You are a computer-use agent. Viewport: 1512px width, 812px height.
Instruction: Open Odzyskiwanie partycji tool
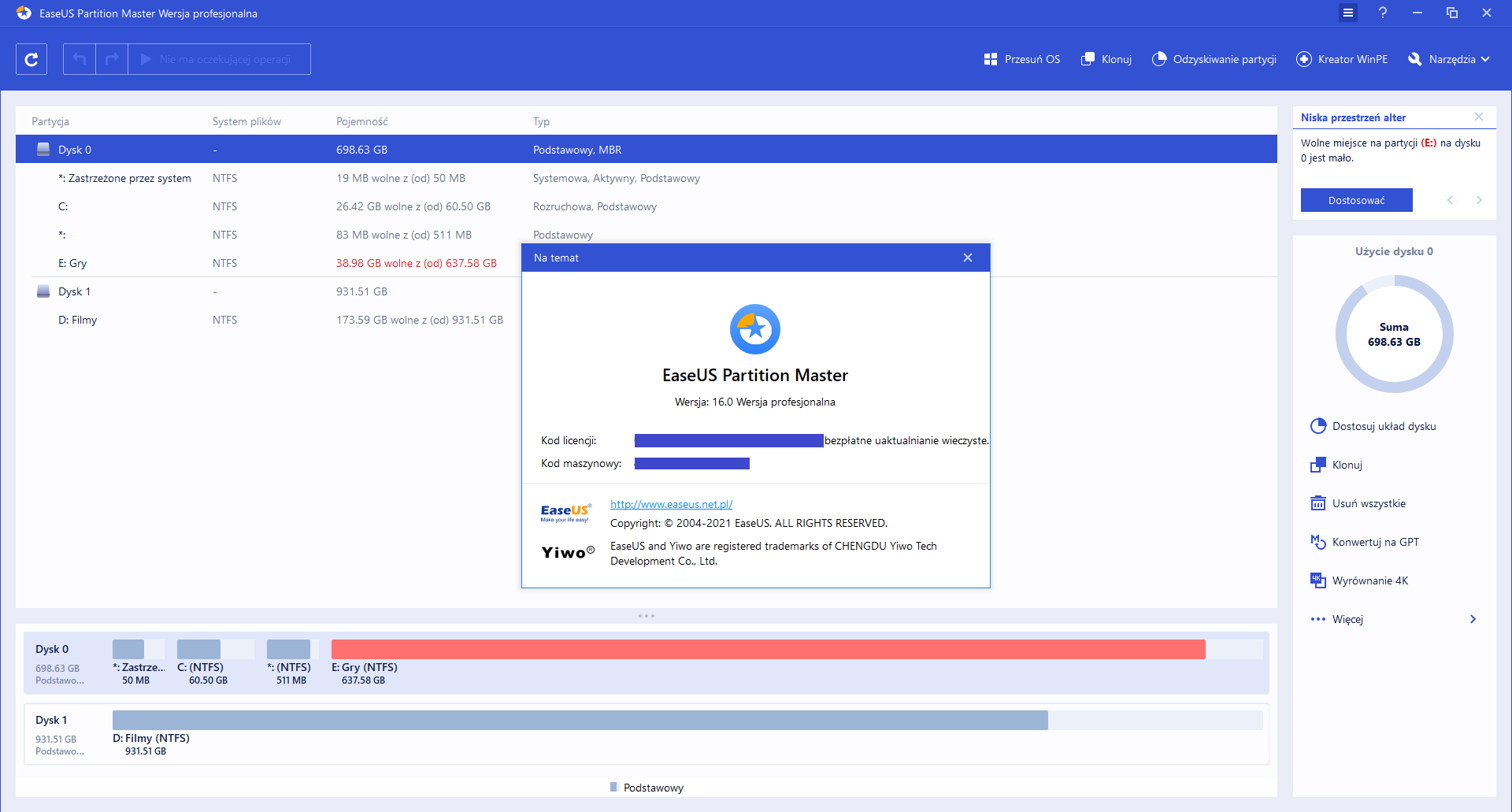(1214, 59)
